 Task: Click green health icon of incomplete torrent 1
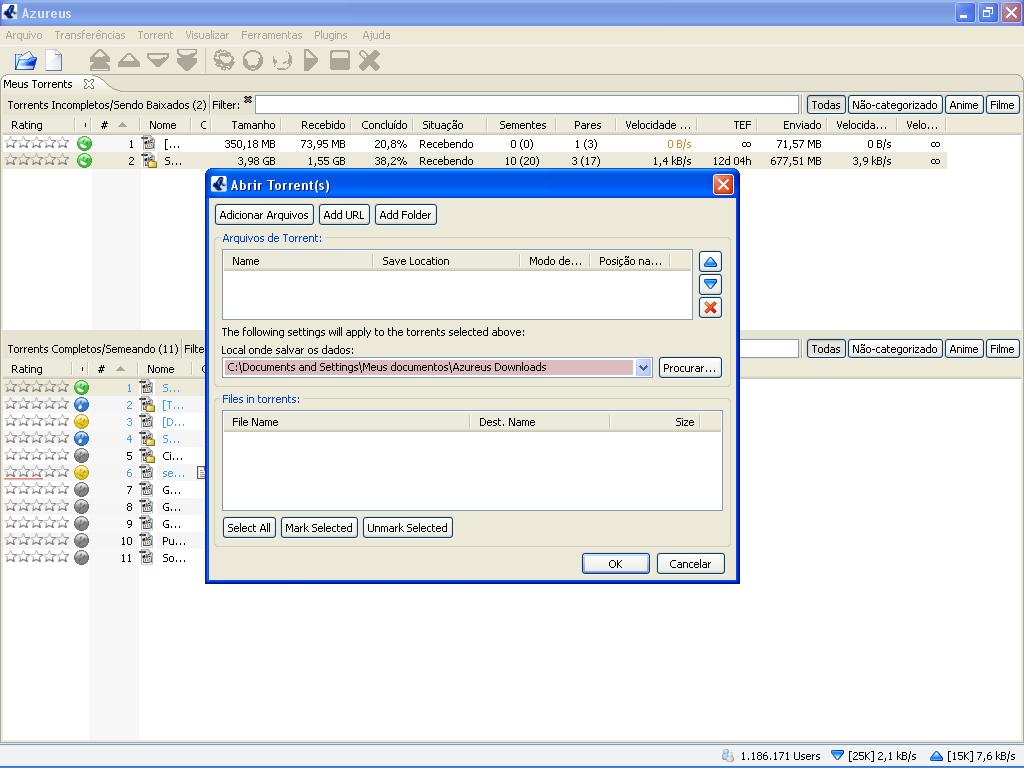[84, 144]
